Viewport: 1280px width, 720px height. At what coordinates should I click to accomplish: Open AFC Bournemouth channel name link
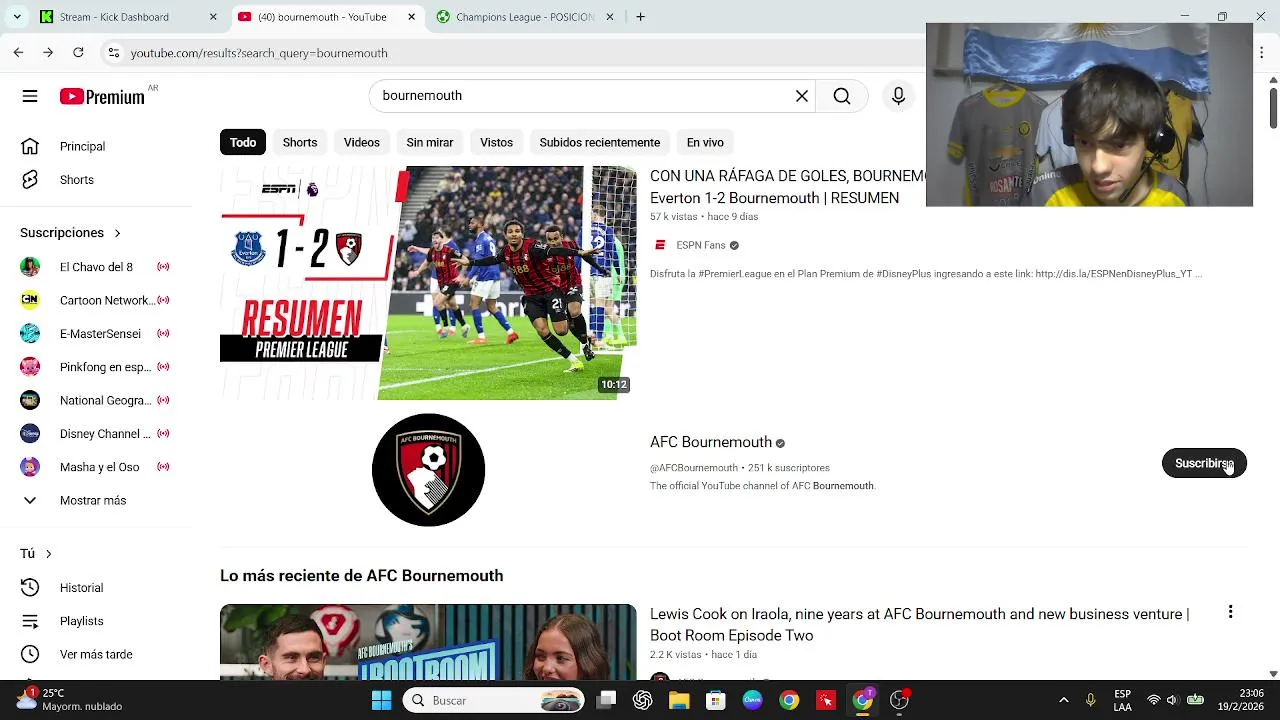pyautogui.click(x=711, y=442)
